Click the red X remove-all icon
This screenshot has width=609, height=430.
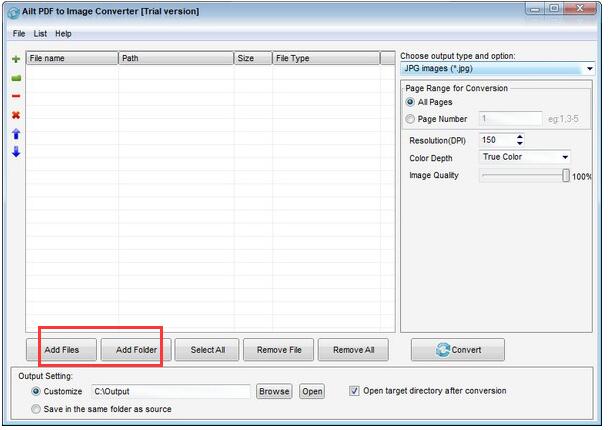(16, 115)
